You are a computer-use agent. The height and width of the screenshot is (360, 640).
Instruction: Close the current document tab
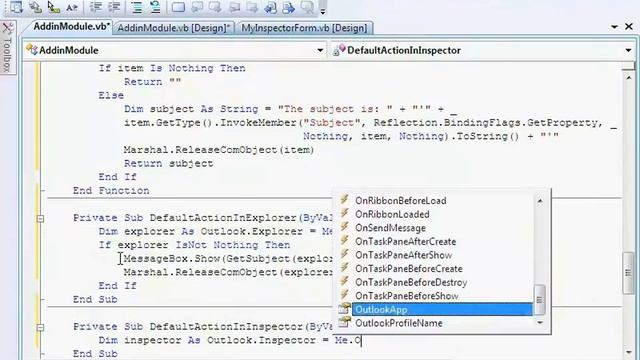pos(629,27)
